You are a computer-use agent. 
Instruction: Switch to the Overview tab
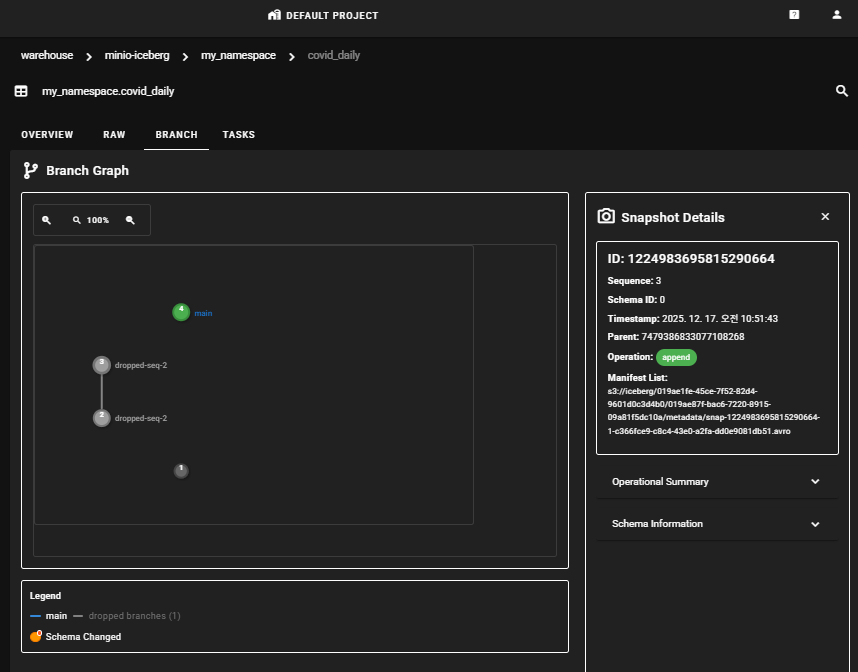(x=47, y=135)
